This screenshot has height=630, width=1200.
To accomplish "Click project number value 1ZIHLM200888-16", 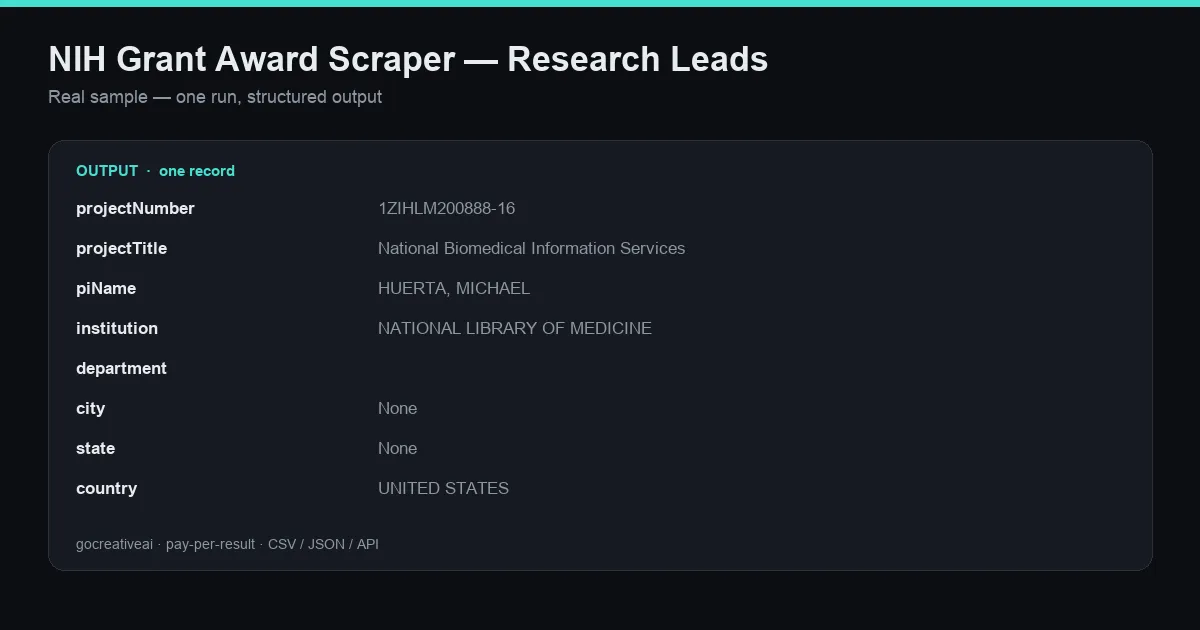I will [446, 209].
